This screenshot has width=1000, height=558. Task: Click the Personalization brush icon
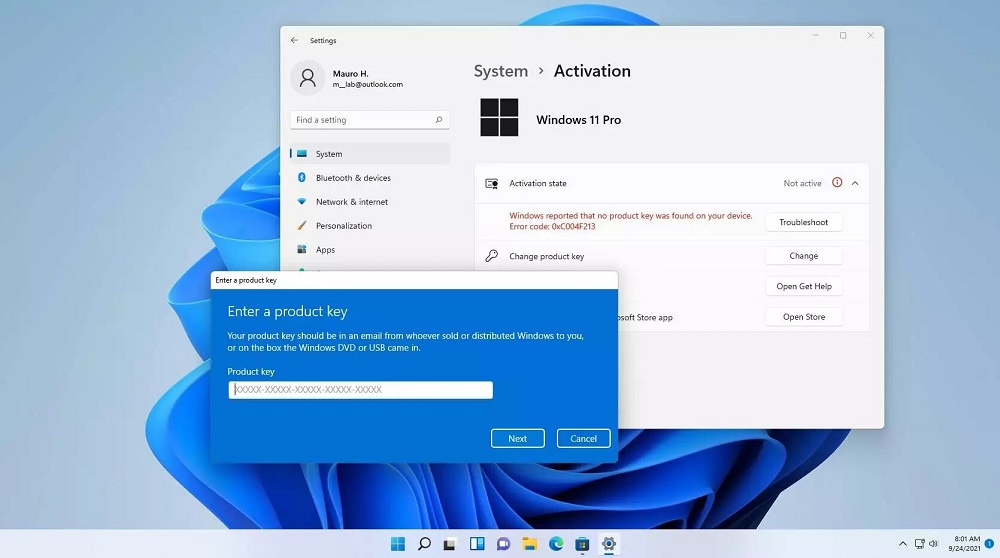tap(302, 225)
